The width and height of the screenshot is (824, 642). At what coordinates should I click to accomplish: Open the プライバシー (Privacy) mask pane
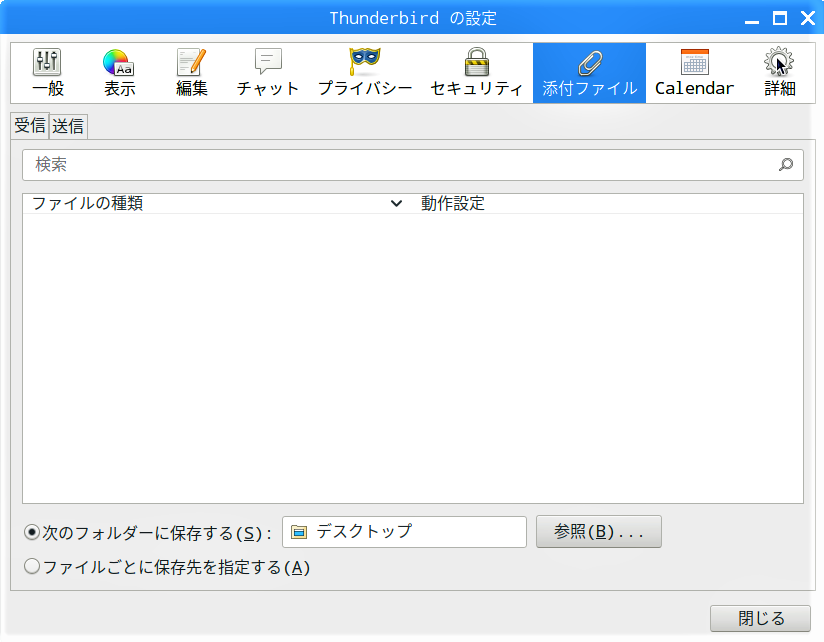click(x=365, y=73)
